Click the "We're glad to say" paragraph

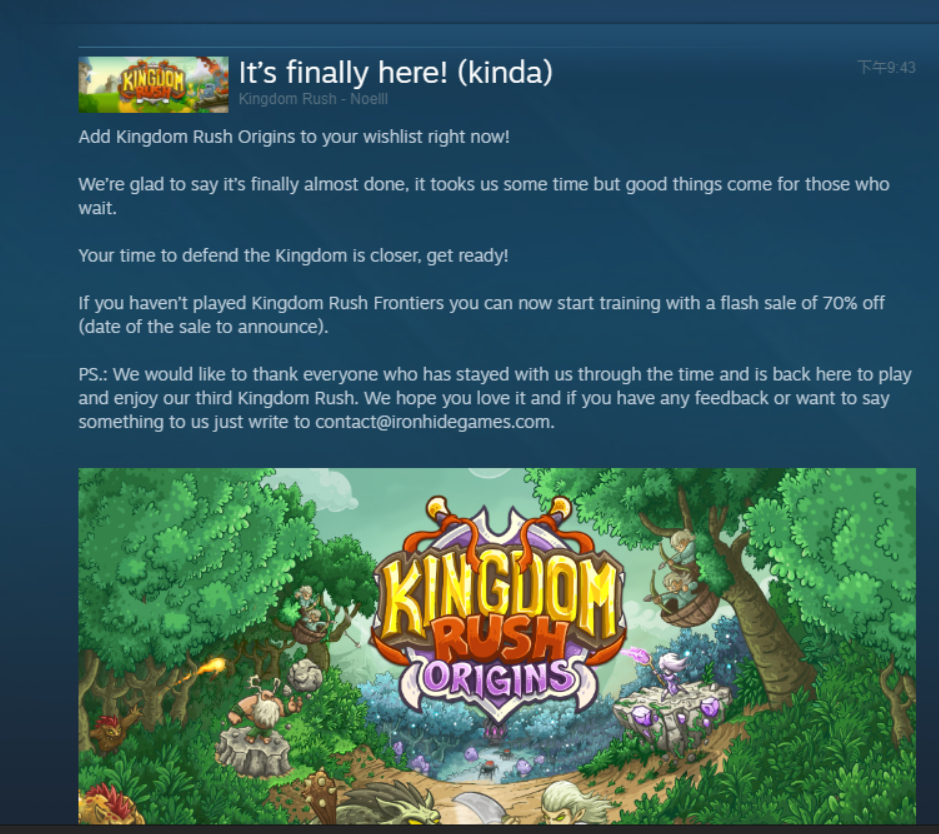click(x=484, y=196)
